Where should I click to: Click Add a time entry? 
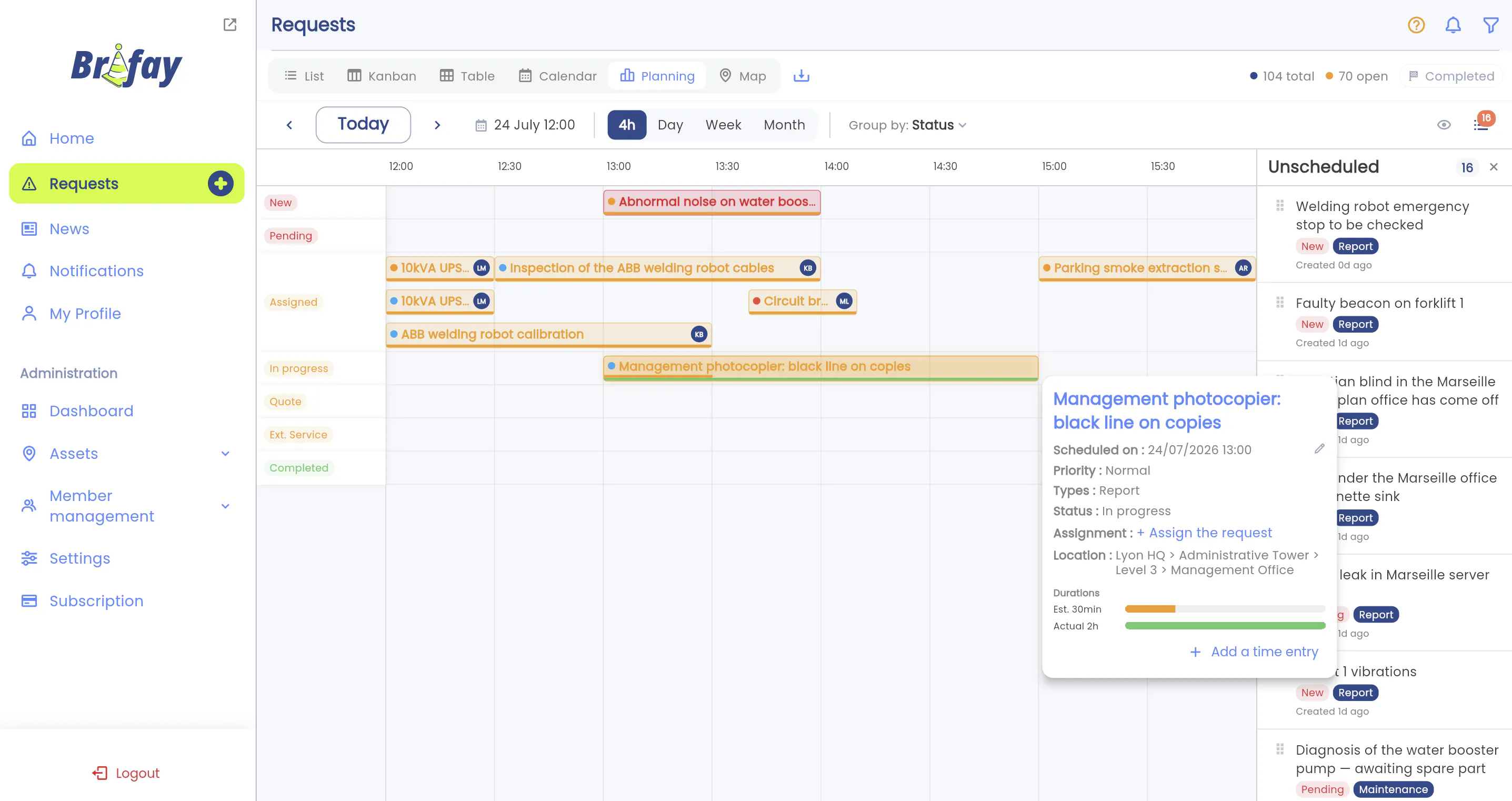coord(1254,652)
